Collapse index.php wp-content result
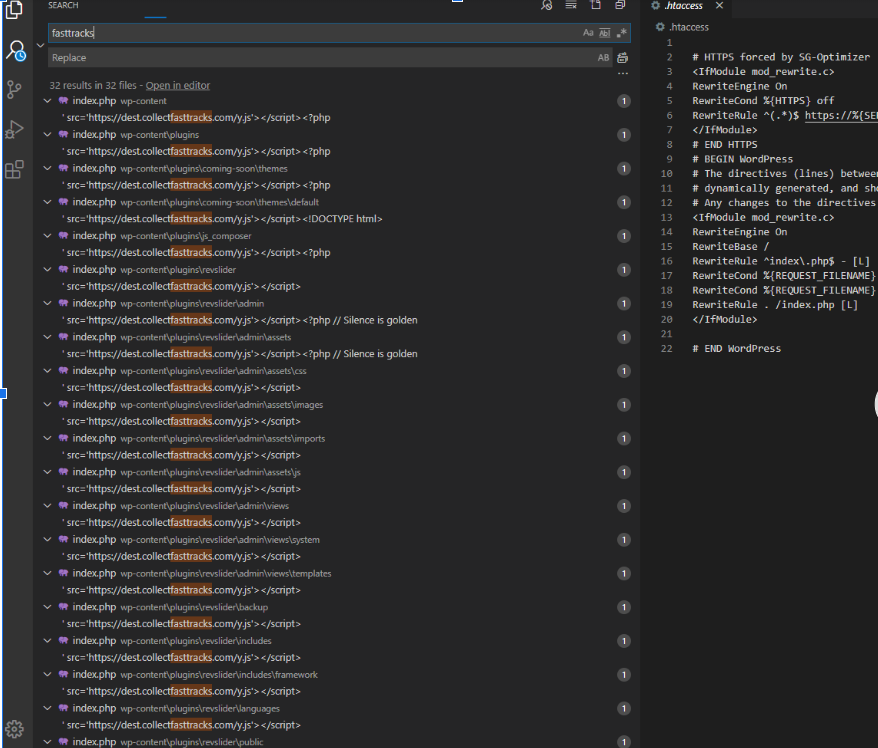This screenshot has height=748, width=878. 48,101
